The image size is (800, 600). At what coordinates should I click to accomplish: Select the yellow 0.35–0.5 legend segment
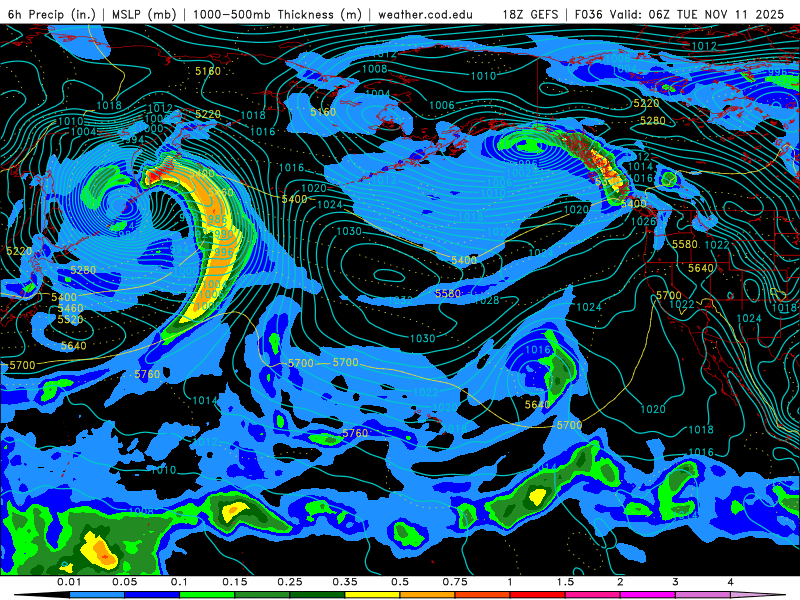coord(372,595)
